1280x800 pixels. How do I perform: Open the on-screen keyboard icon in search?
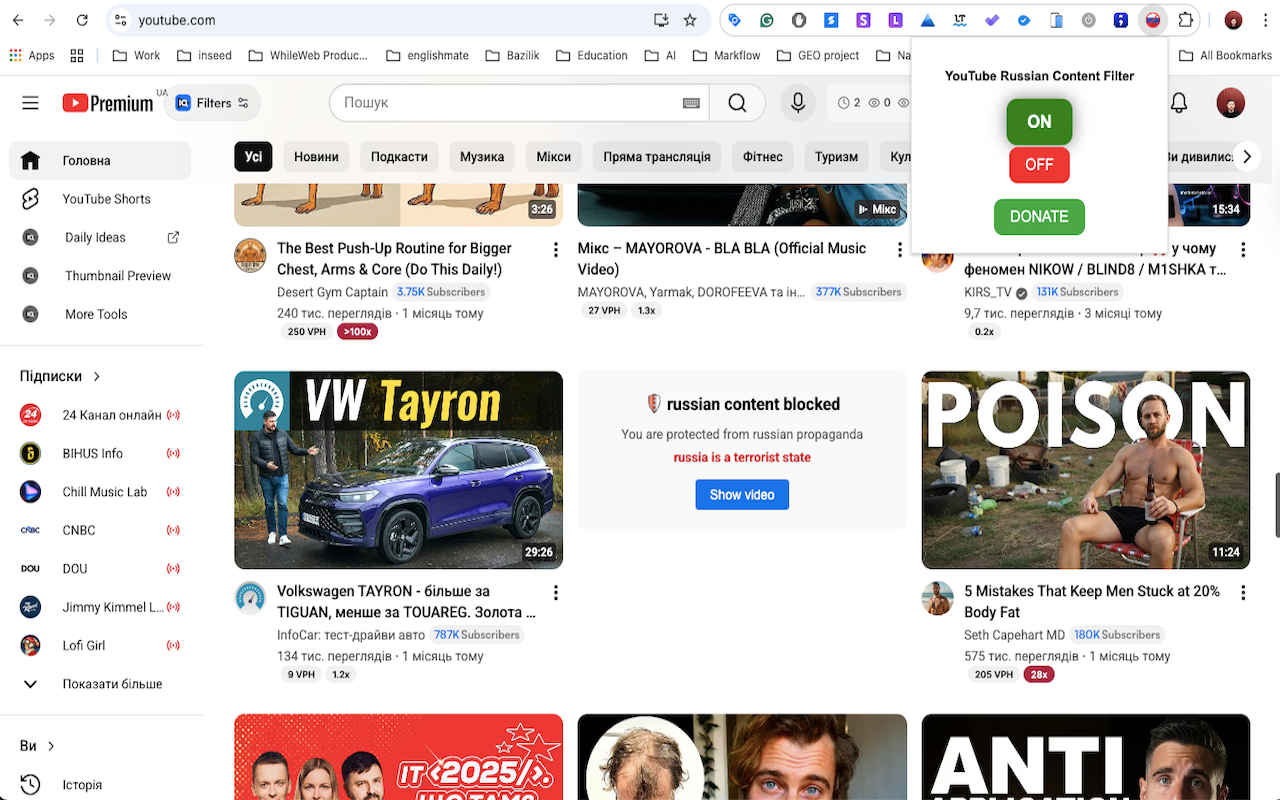[691, 103]
